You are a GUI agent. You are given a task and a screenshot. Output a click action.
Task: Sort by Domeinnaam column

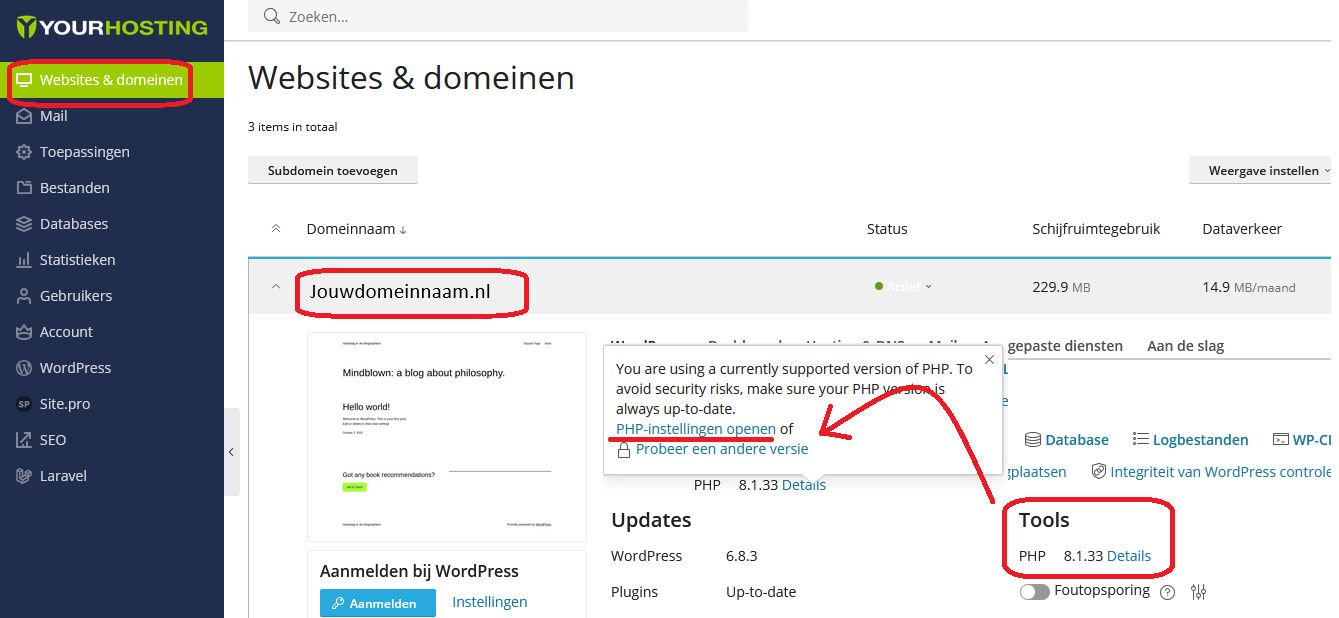(356, 229)
